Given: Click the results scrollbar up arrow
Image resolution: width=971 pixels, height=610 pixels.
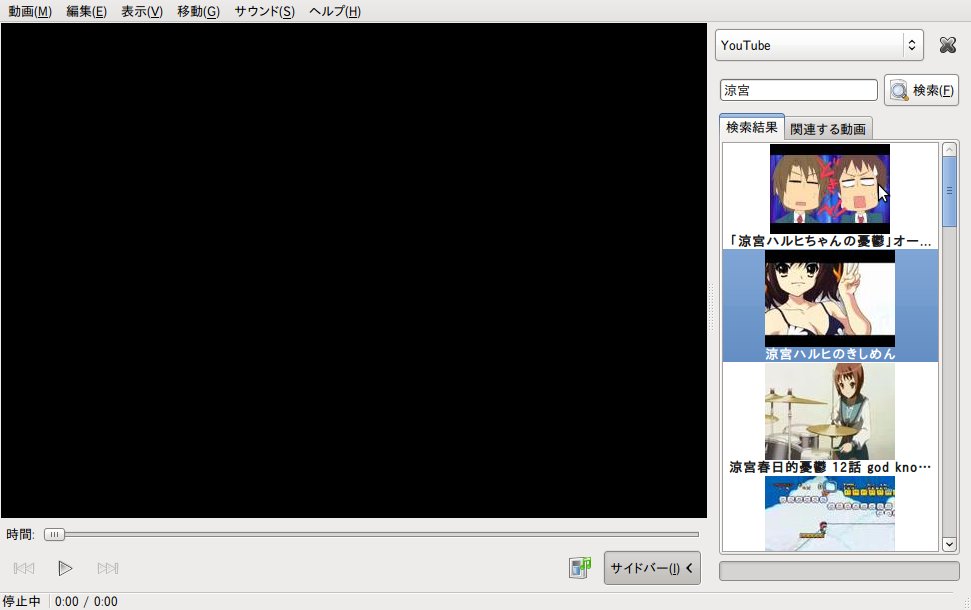Looking at the screenshot, I should pyautogui.click(x=949, y=149).
